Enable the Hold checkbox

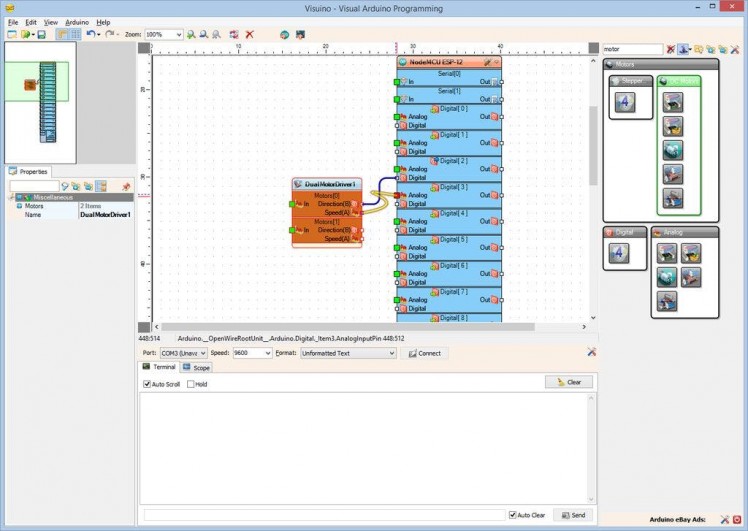click(x=191, y=384)
